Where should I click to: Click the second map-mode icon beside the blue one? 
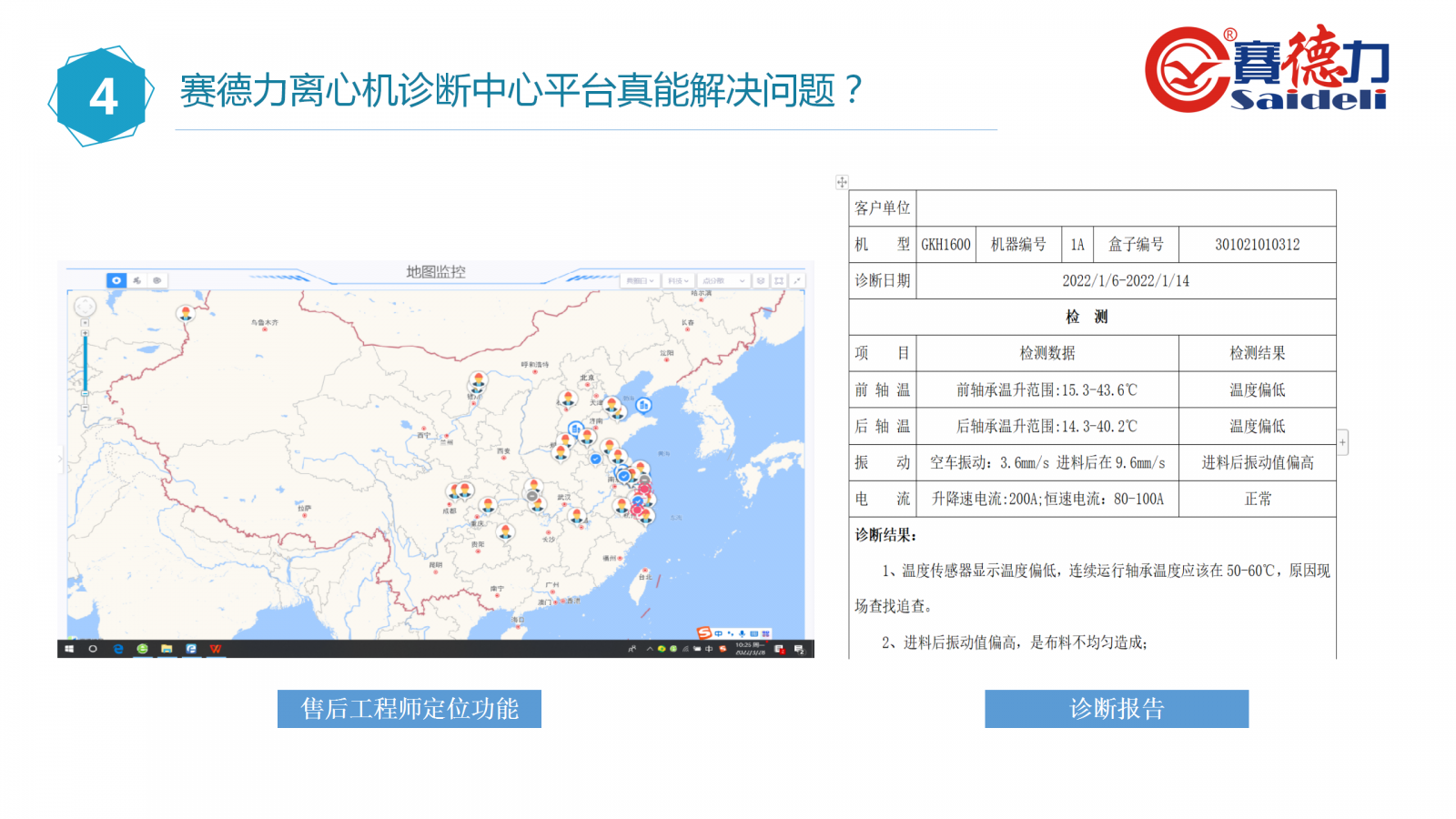pos(136,280)
